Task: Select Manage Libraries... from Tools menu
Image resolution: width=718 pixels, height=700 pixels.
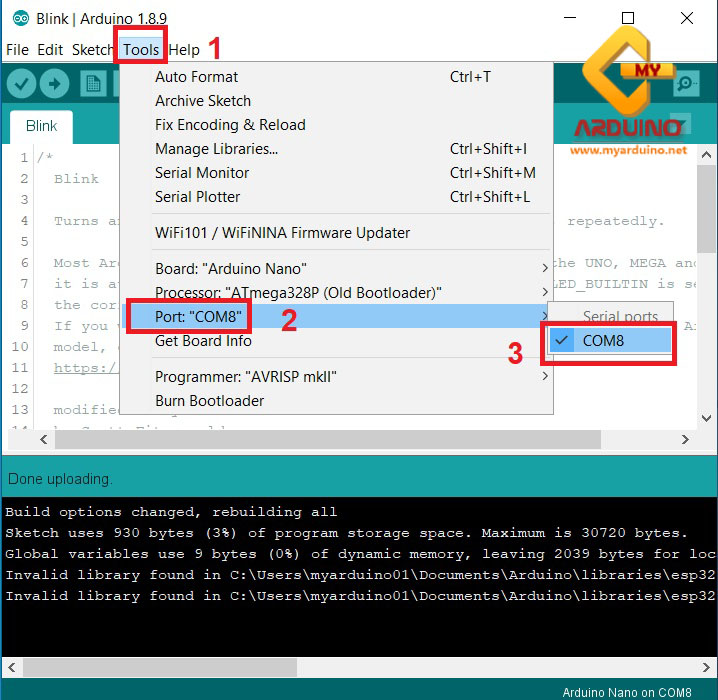Action: 216,149
